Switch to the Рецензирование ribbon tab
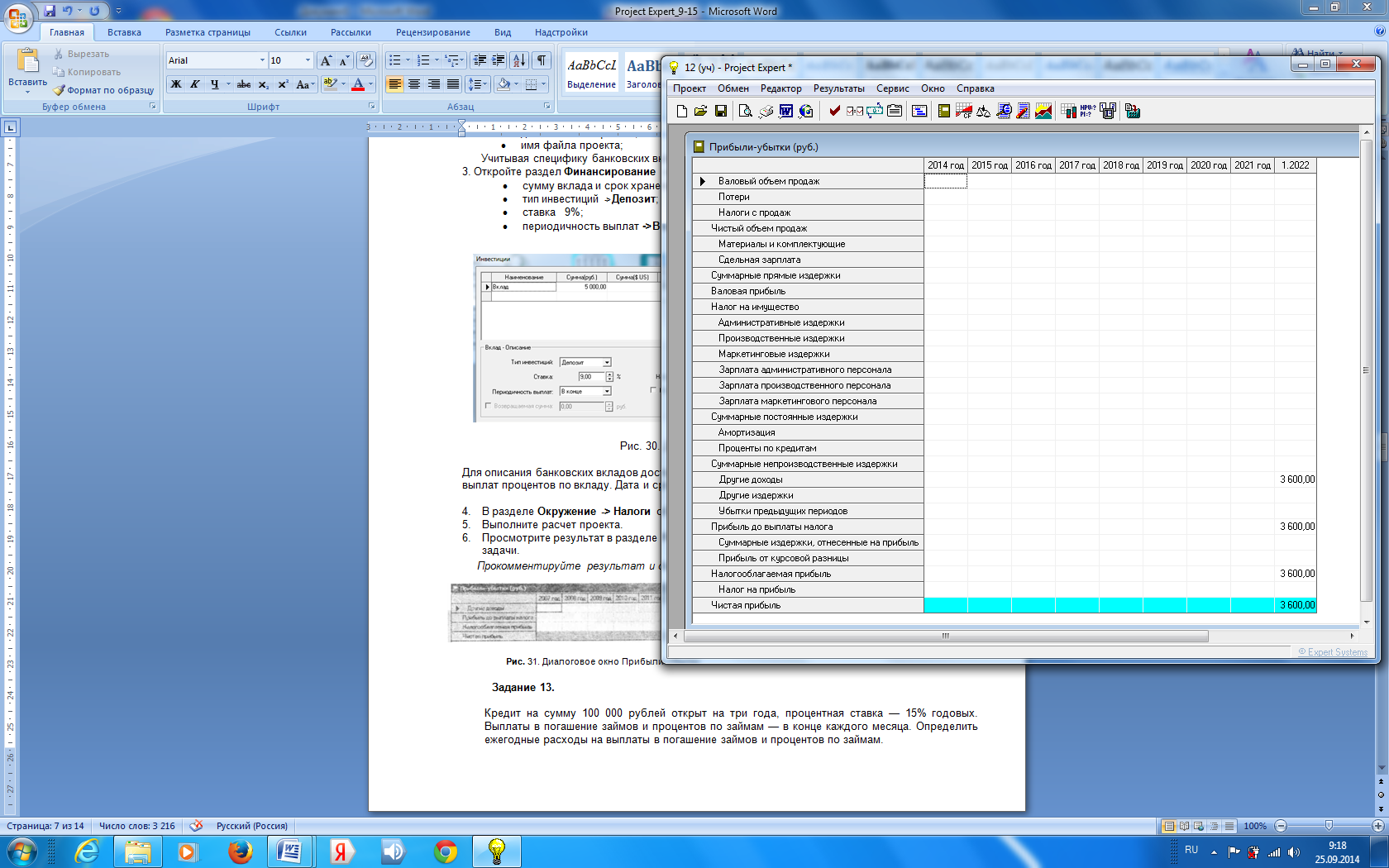This screenshot has width=1389, height=868. point(433,32)
